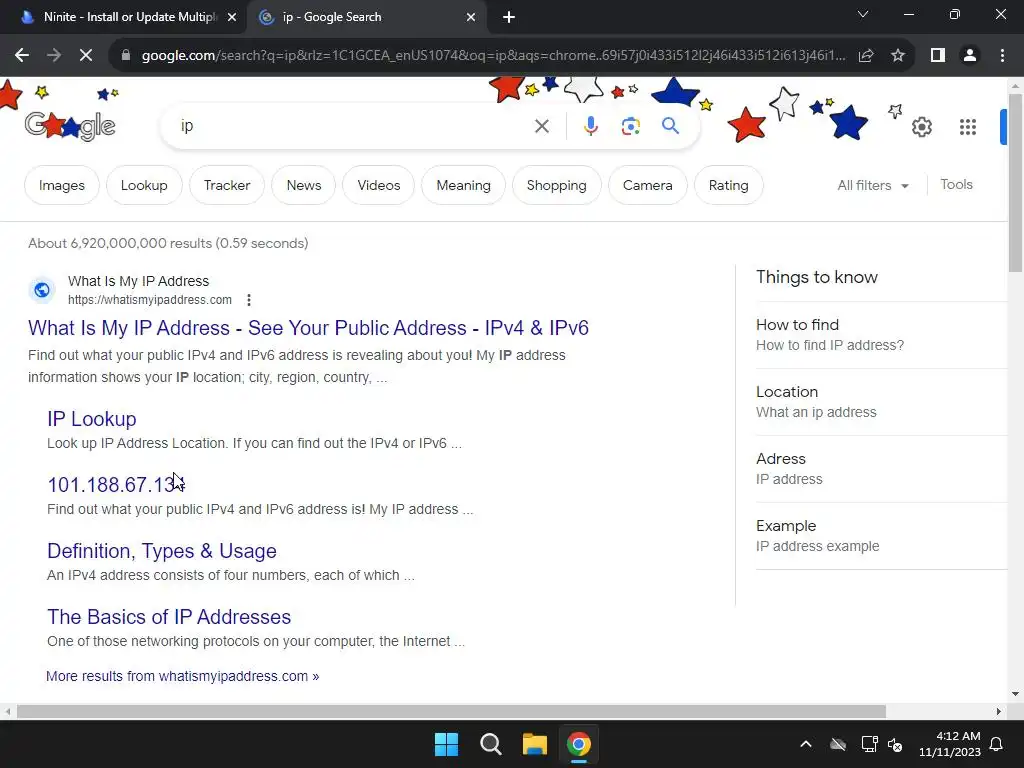Click the Google doodle logo

pos(70,125)
